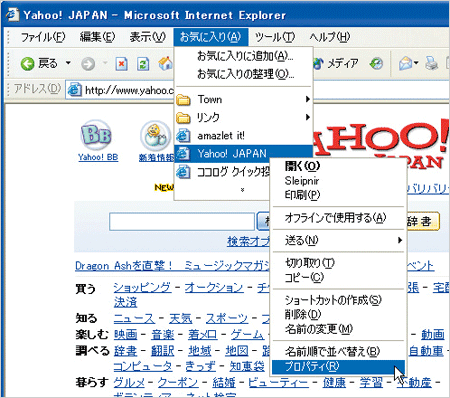
Task: Choose ショートカットの作成(S) in context menu
Action: tap(338, 300)
